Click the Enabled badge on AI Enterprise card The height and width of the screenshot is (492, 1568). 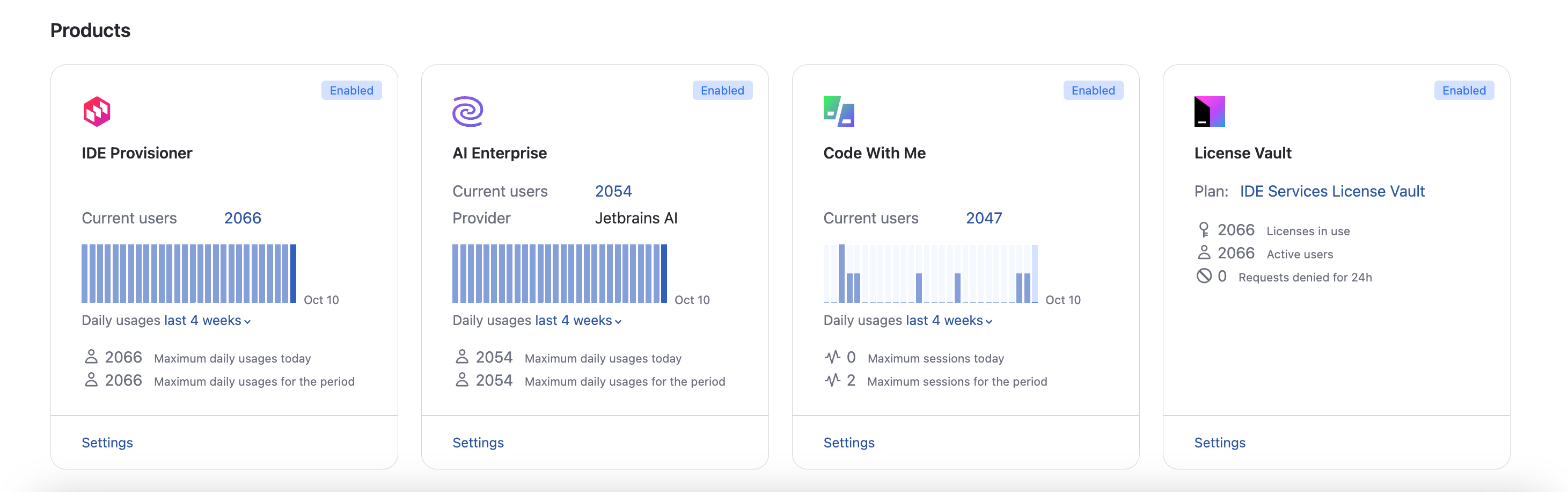pyautogui.click(x=722, y=90)
